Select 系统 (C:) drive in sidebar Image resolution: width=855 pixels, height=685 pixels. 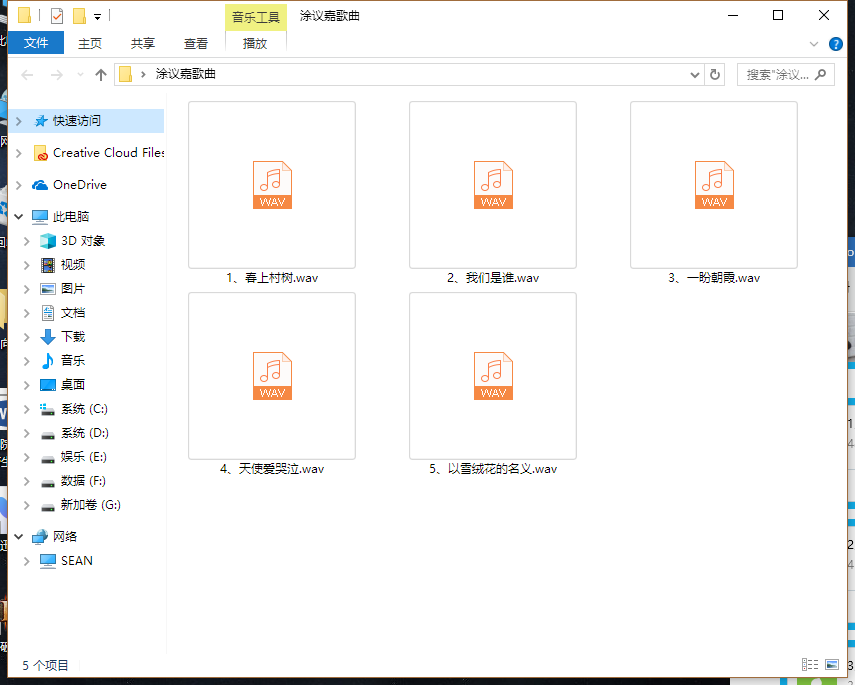(x=84, y=409)
